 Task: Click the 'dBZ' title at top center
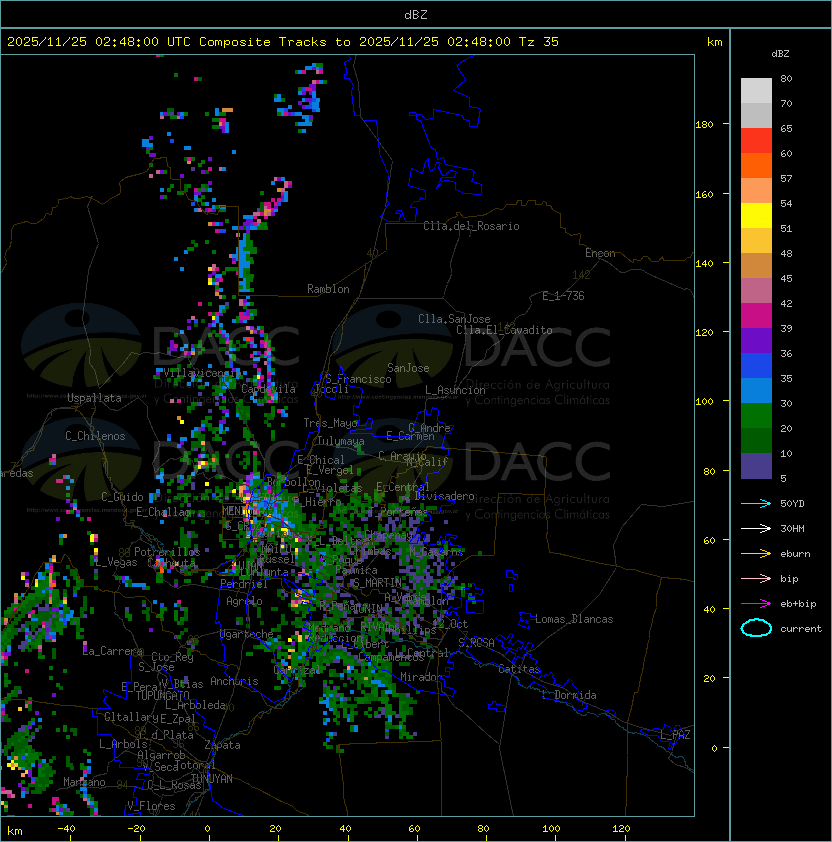click(416, 14)
